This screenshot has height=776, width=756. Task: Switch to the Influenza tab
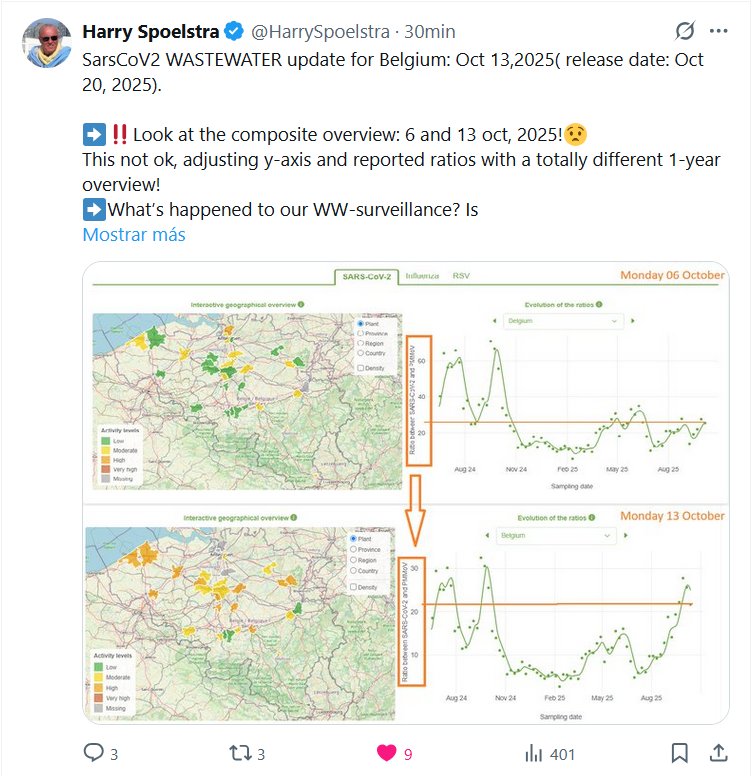click(422, 275)
